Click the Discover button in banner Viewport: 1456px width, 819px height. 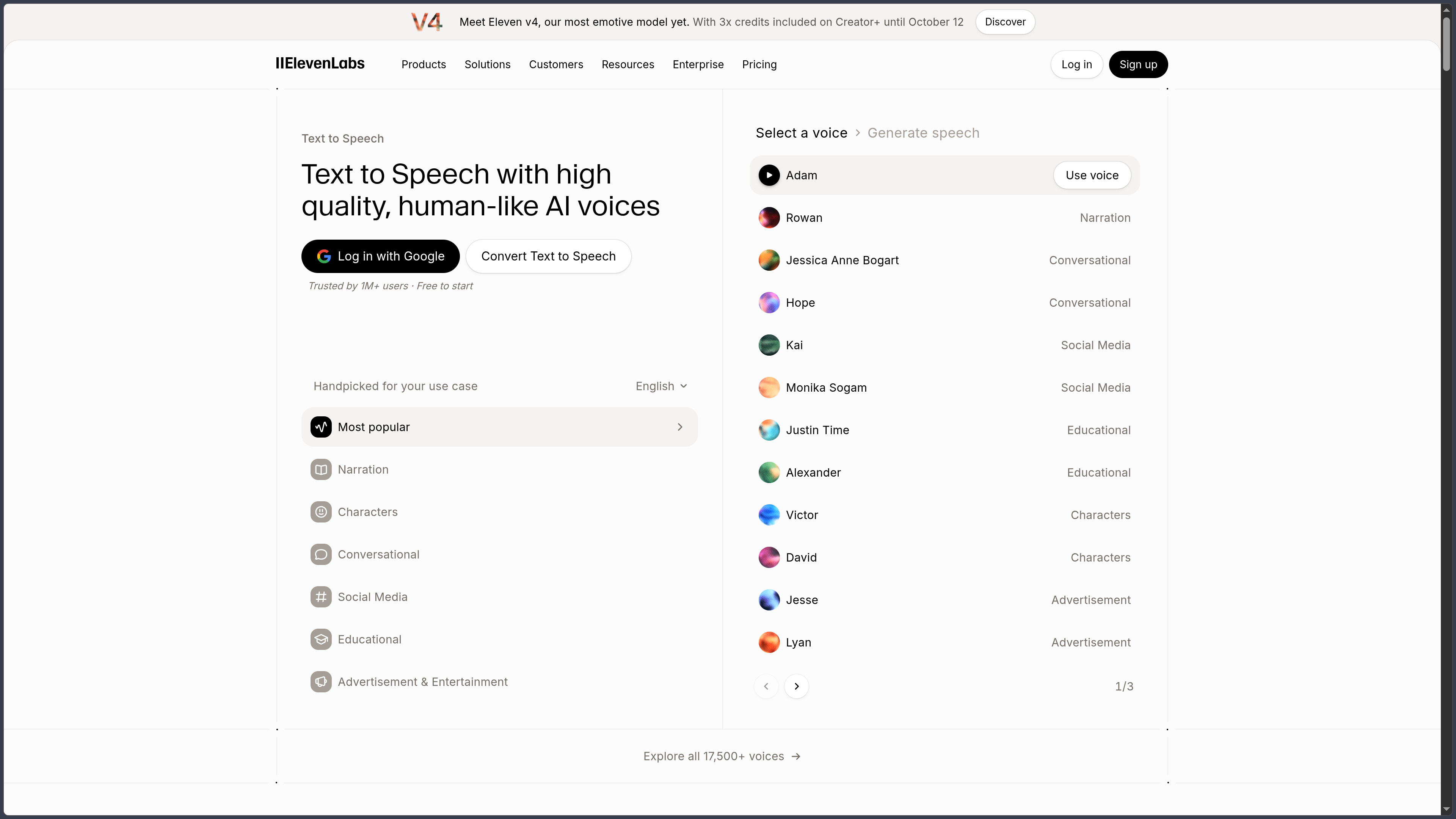(x=1005, y=22)
